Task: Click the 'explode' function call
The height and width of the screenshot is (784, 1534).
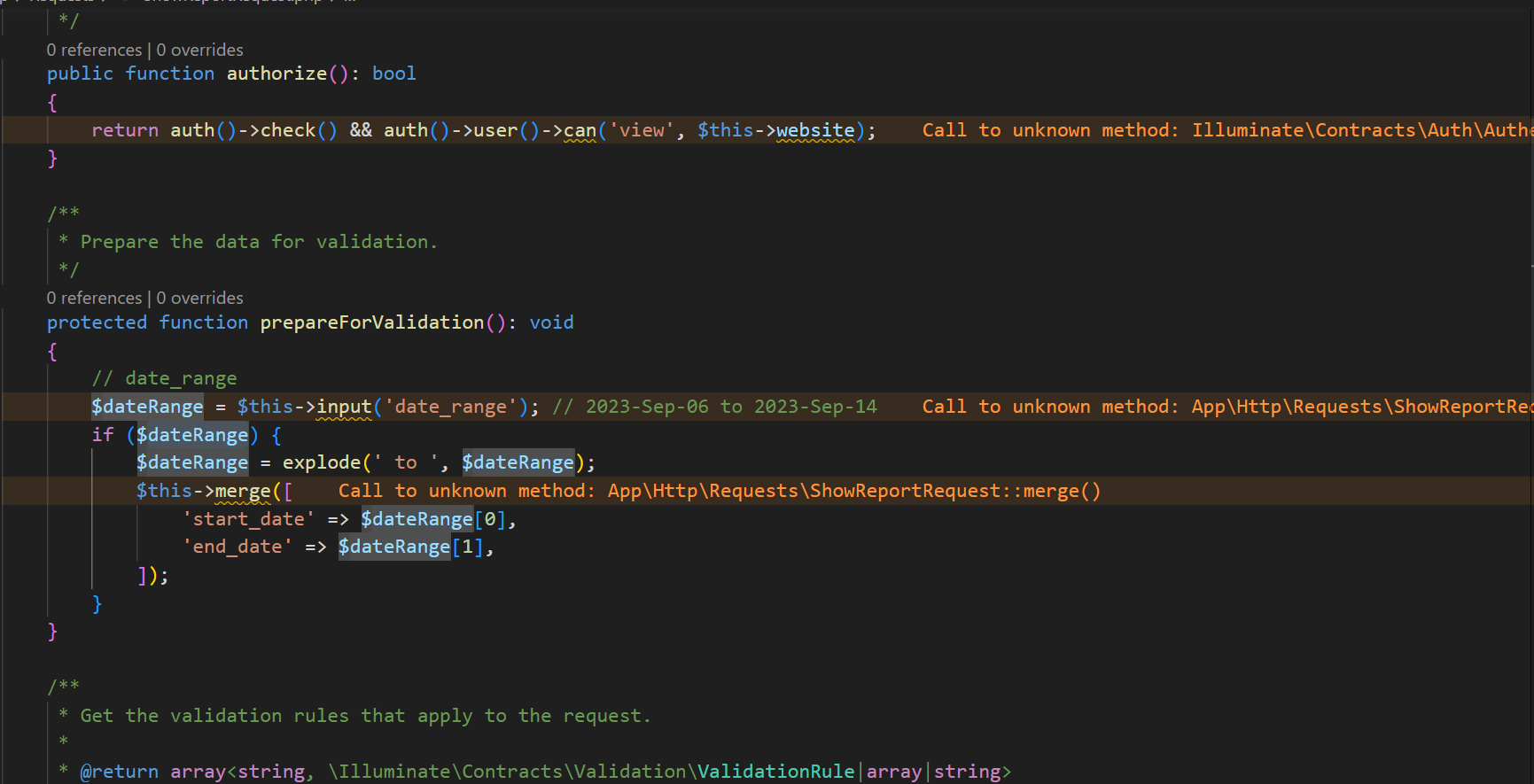Action: click(x=321, y=462)
